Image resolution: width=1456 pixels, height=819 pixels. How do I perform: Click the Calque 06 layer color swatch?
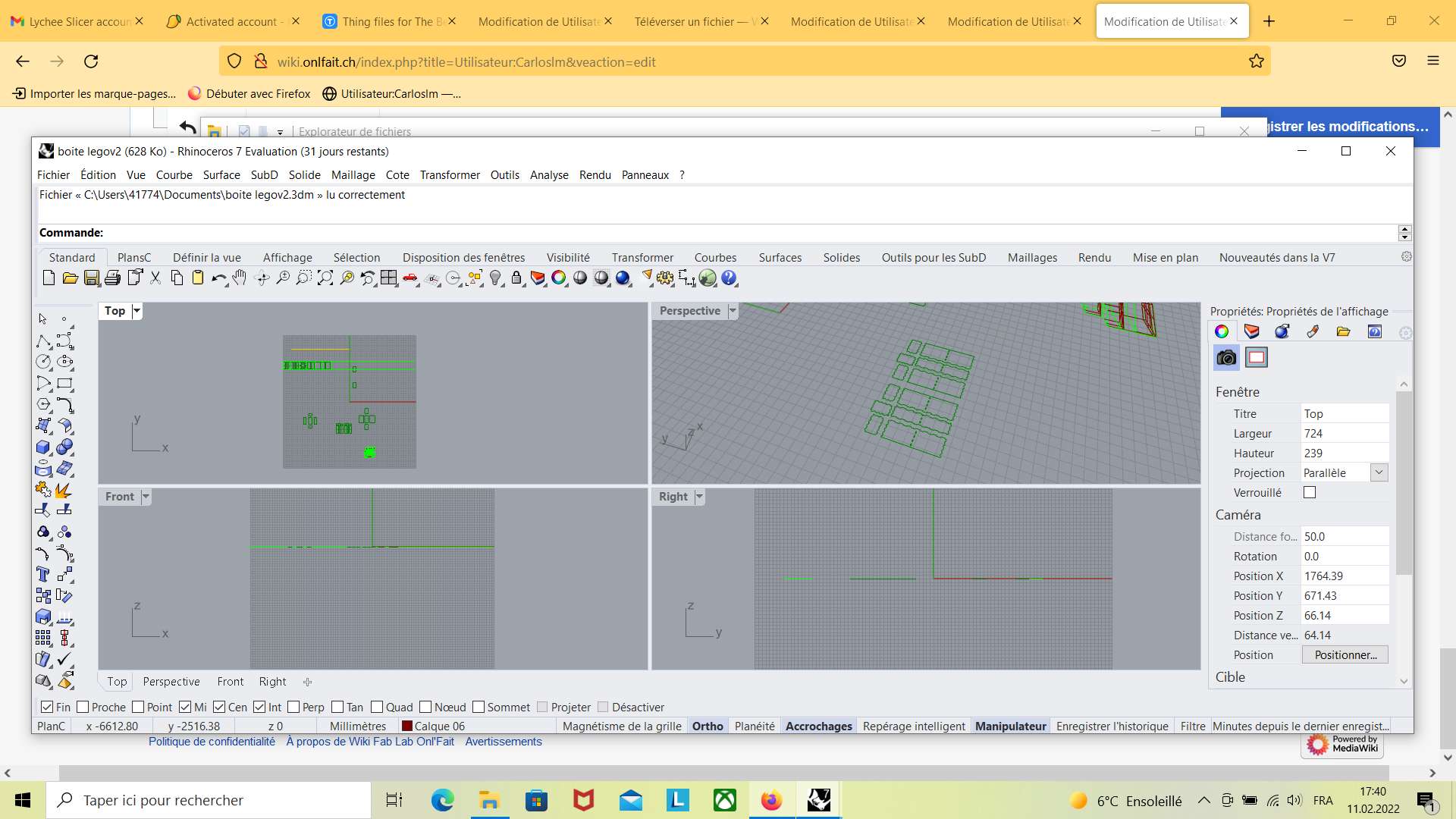click(407, 726)
